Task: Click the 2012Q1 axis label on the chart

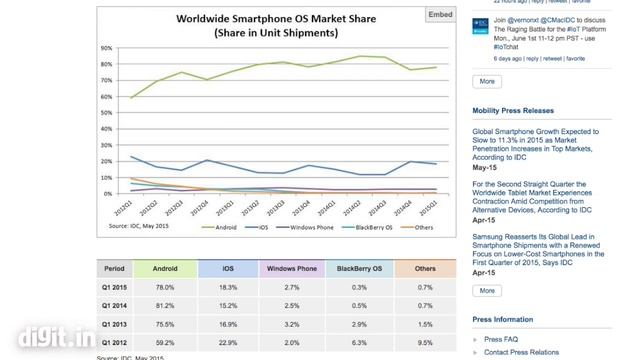Action: point(123,208)
